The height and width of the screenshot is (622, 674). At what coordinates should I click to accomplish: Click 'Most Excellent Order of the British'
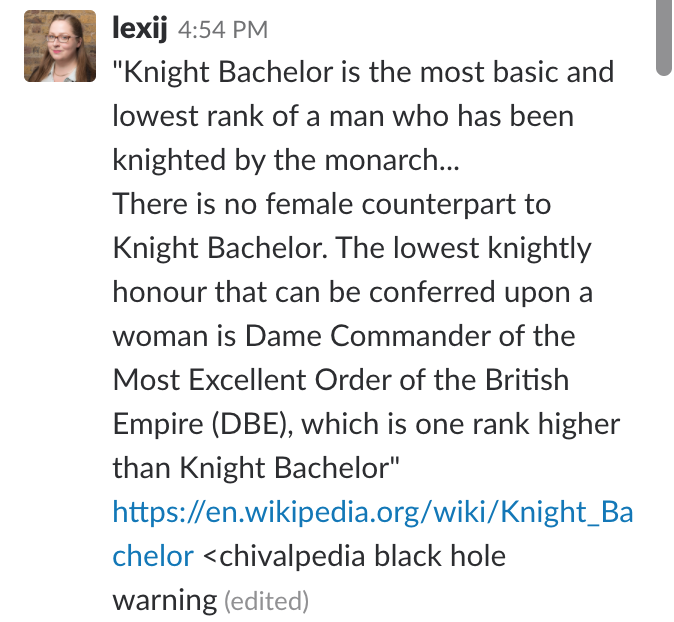(x=341, y=380)
